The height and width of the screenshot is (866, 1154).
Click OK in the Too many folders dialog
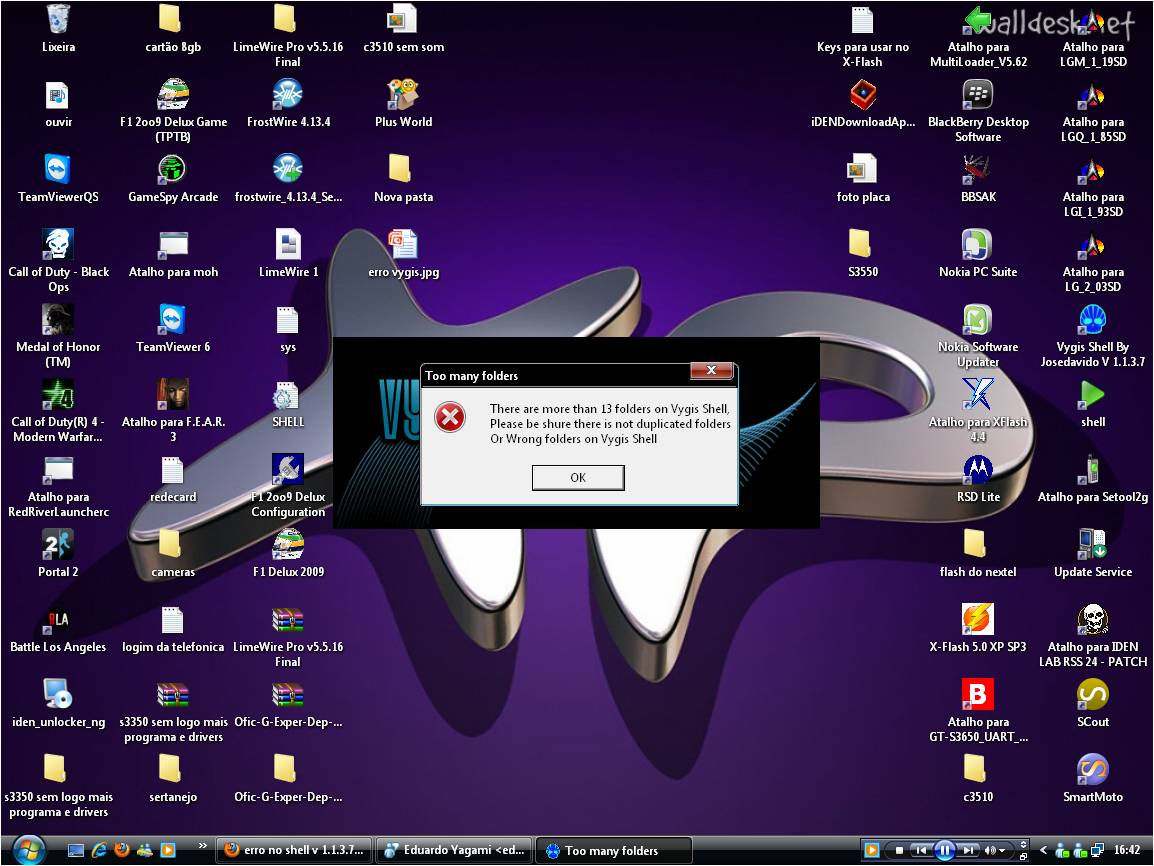(x=578, y=478)
